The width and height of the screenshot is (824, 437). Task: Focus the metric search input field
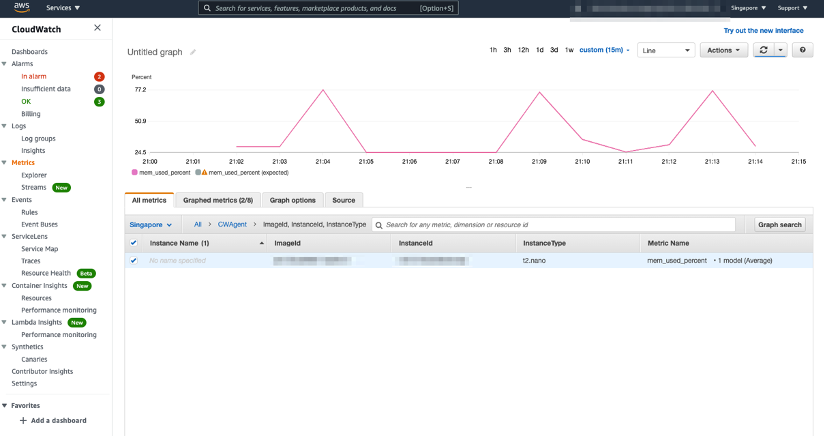pos(553,225)
